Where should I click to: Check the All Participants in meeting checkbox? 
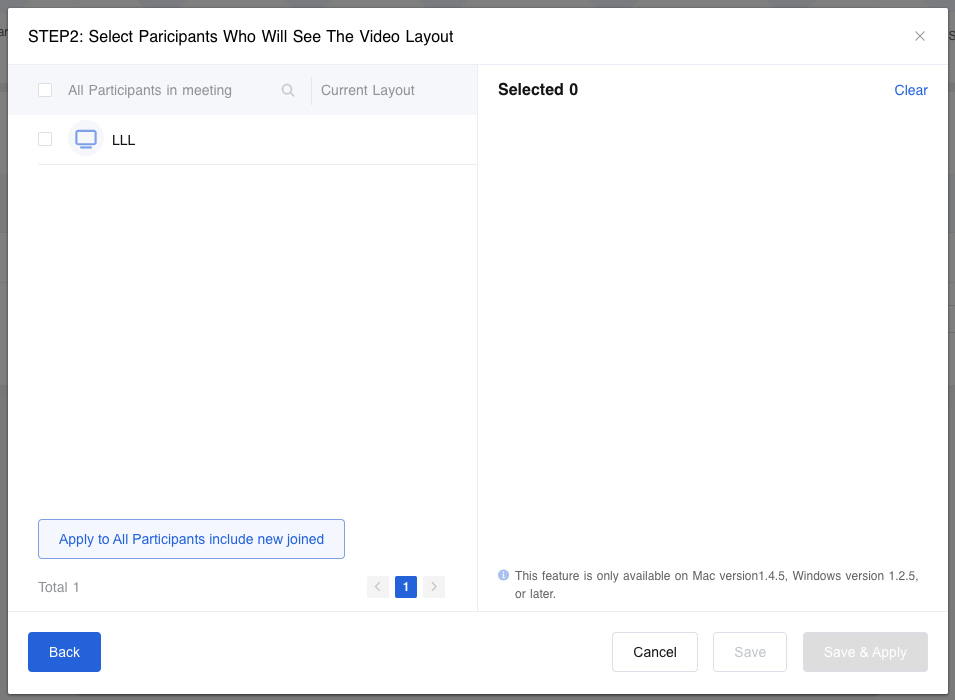[x=45, y=90]
